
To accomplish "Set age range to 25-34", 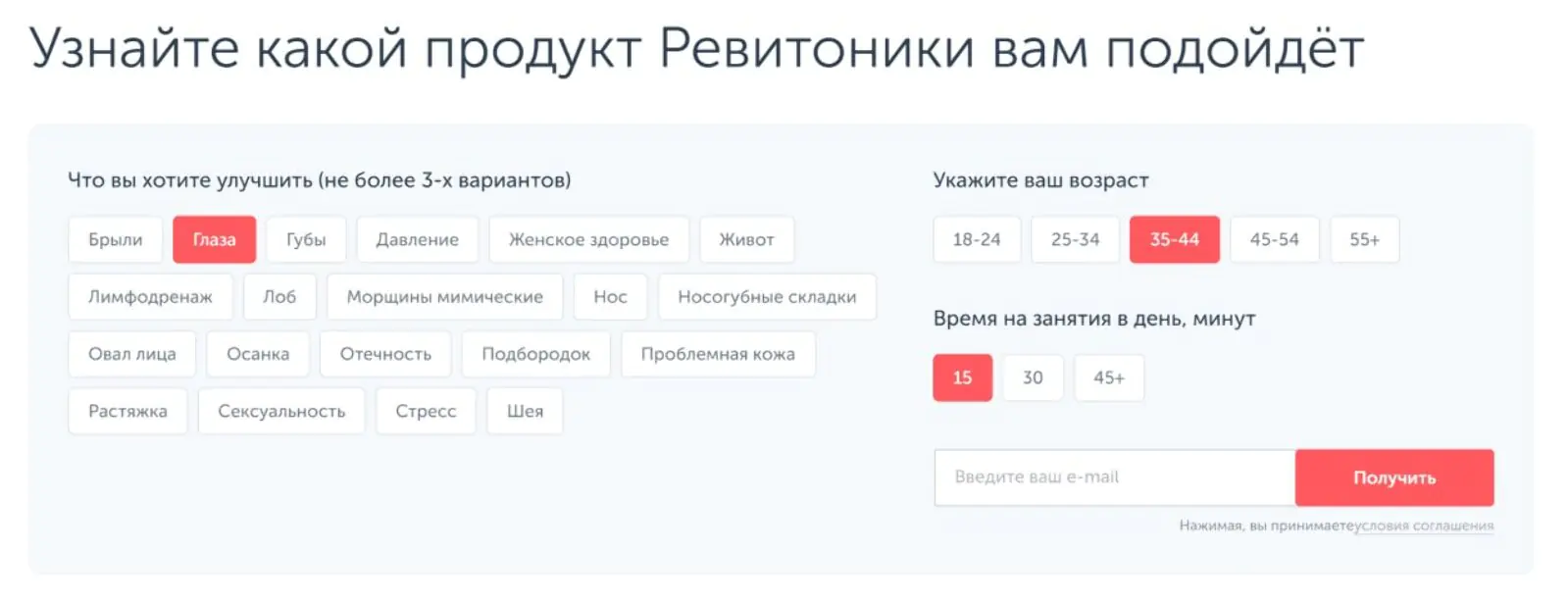I will tap(1075, 239).
